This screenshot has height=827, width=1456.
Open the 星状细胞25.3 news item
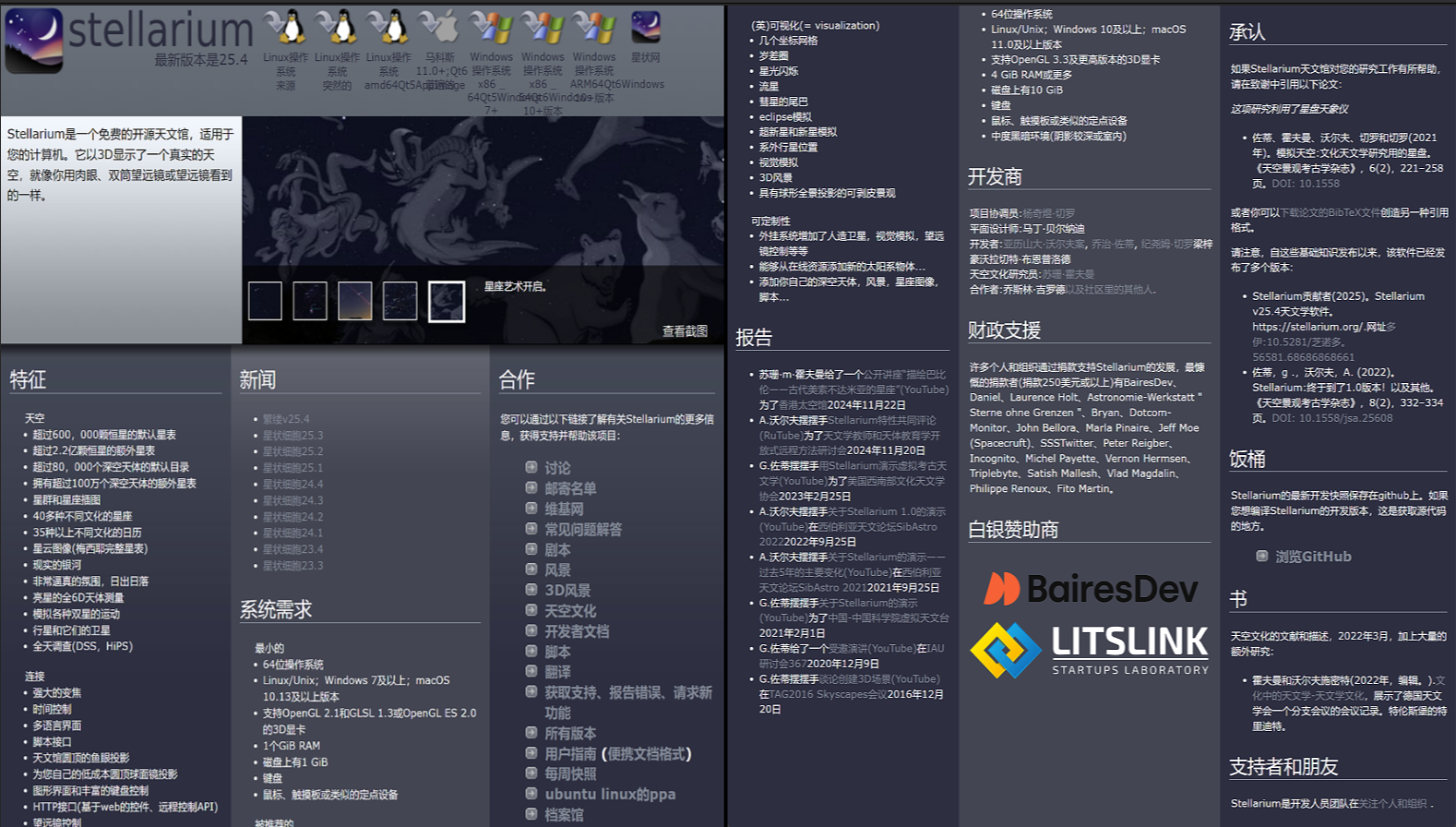292,436
